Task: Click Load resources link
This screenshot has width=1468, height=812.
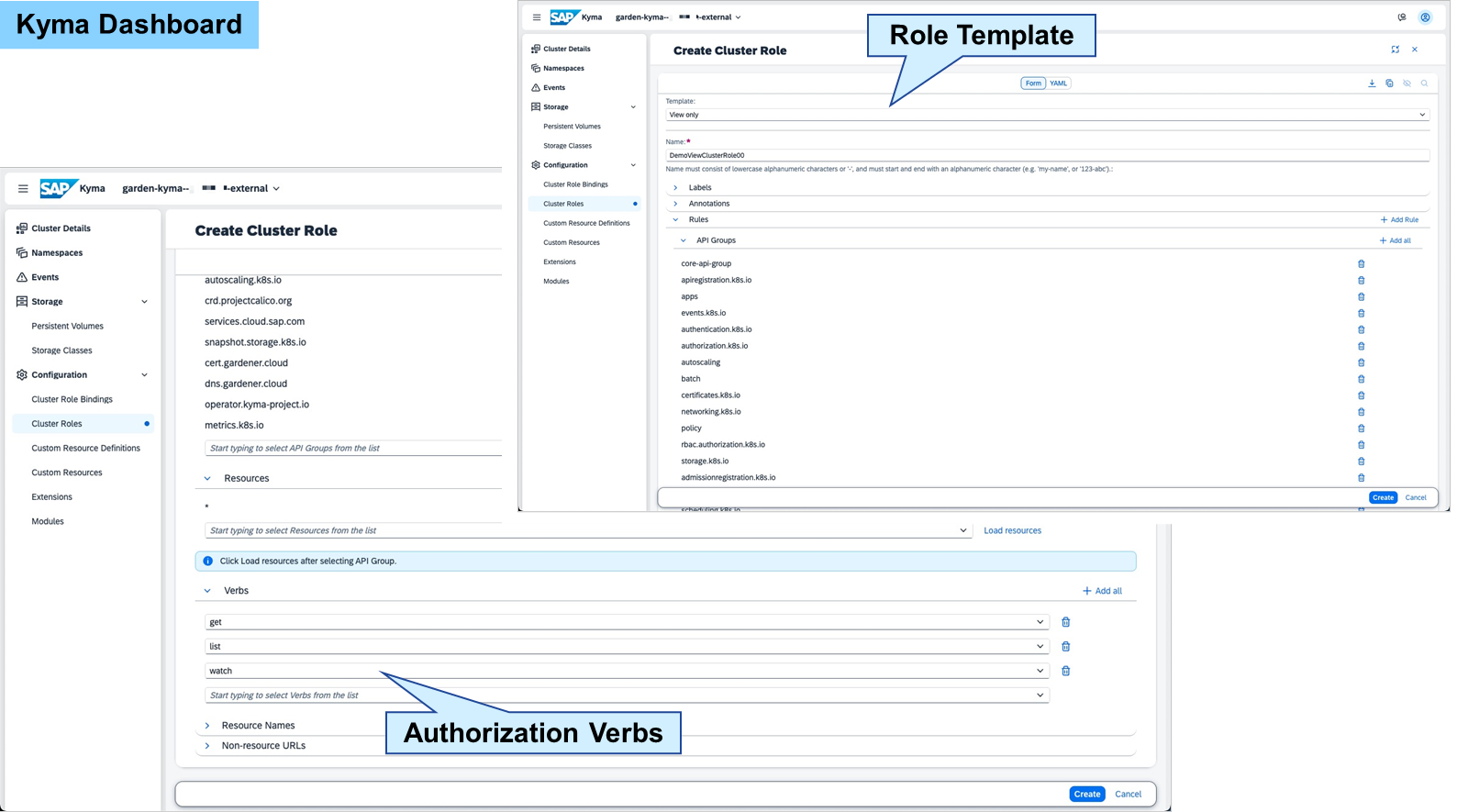Action: pyautogui.click(x=1013, y=530)
